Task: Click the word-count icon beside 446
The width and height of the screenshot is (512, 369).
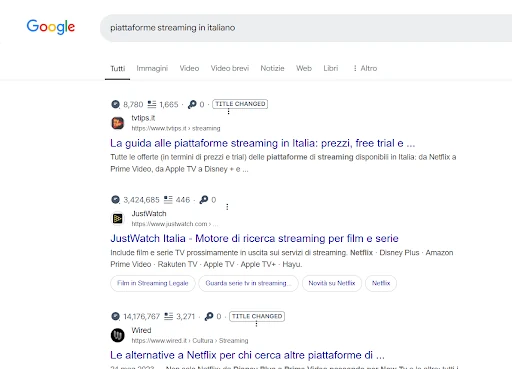Action: click(x=168, y=200)
